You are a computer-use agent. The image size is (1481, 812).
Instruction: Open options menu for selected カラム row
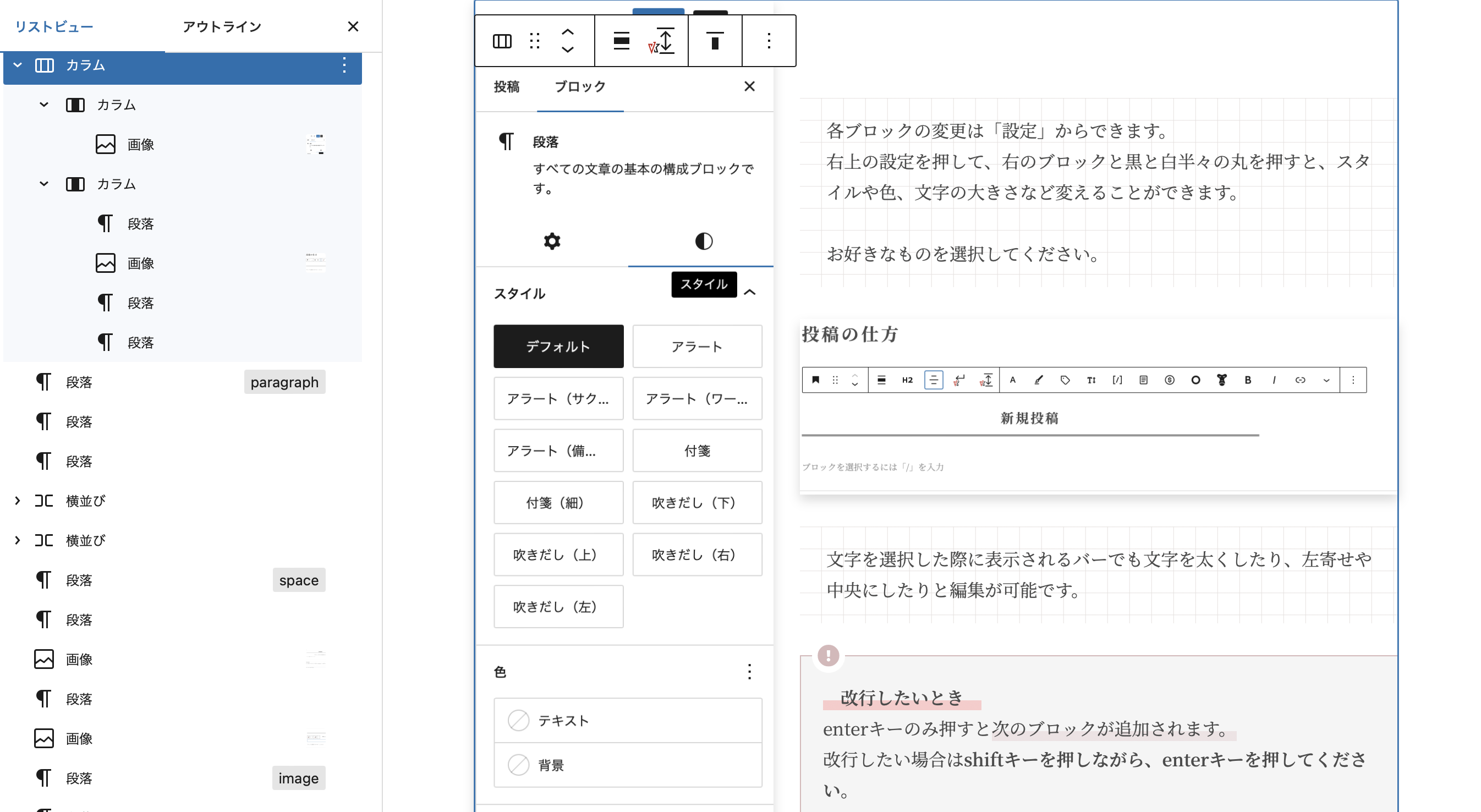(344, 65)
